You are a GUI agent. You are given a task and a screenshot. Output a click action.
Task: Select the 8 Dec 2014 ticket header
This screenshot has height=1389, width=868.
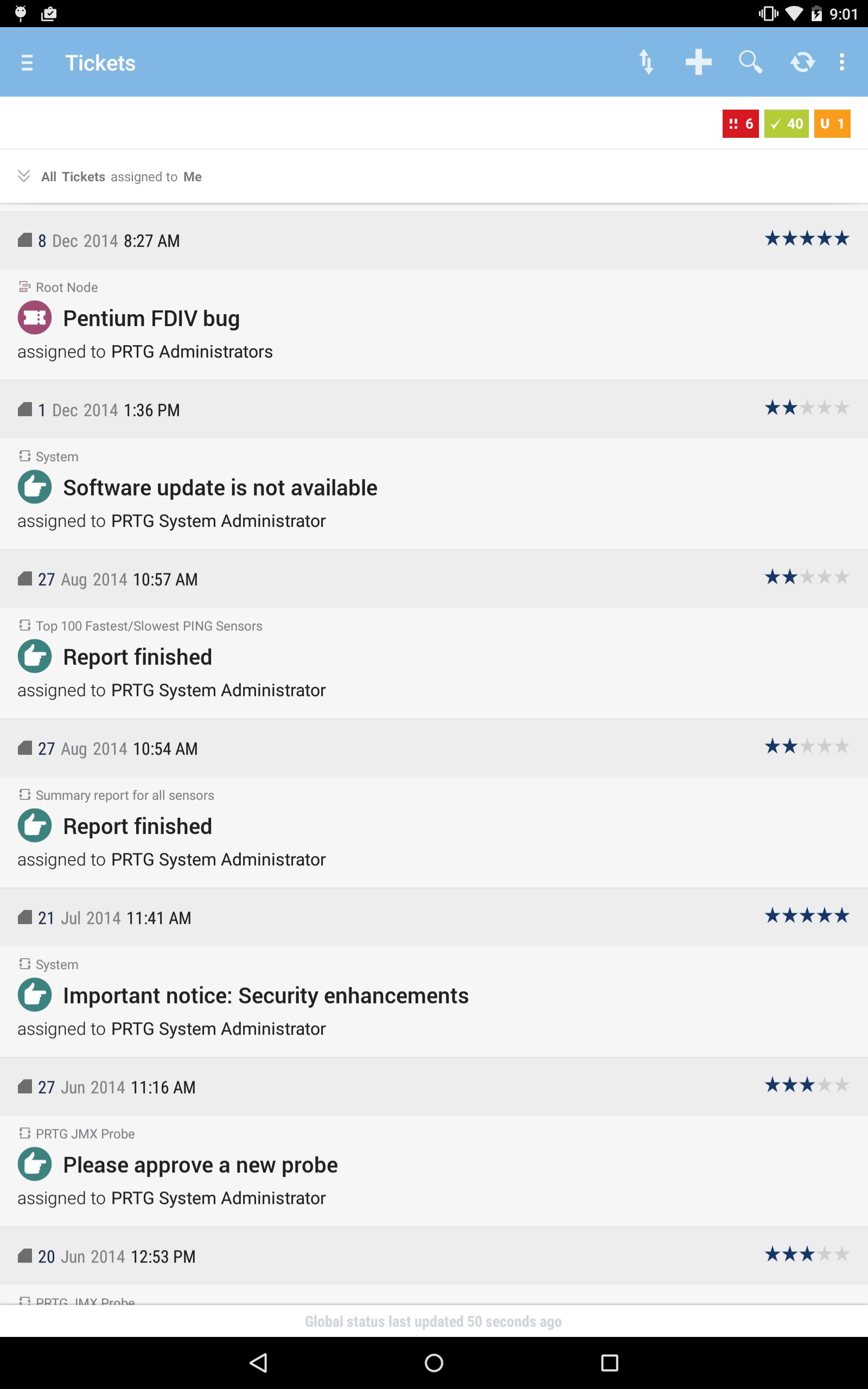(109, 240)
